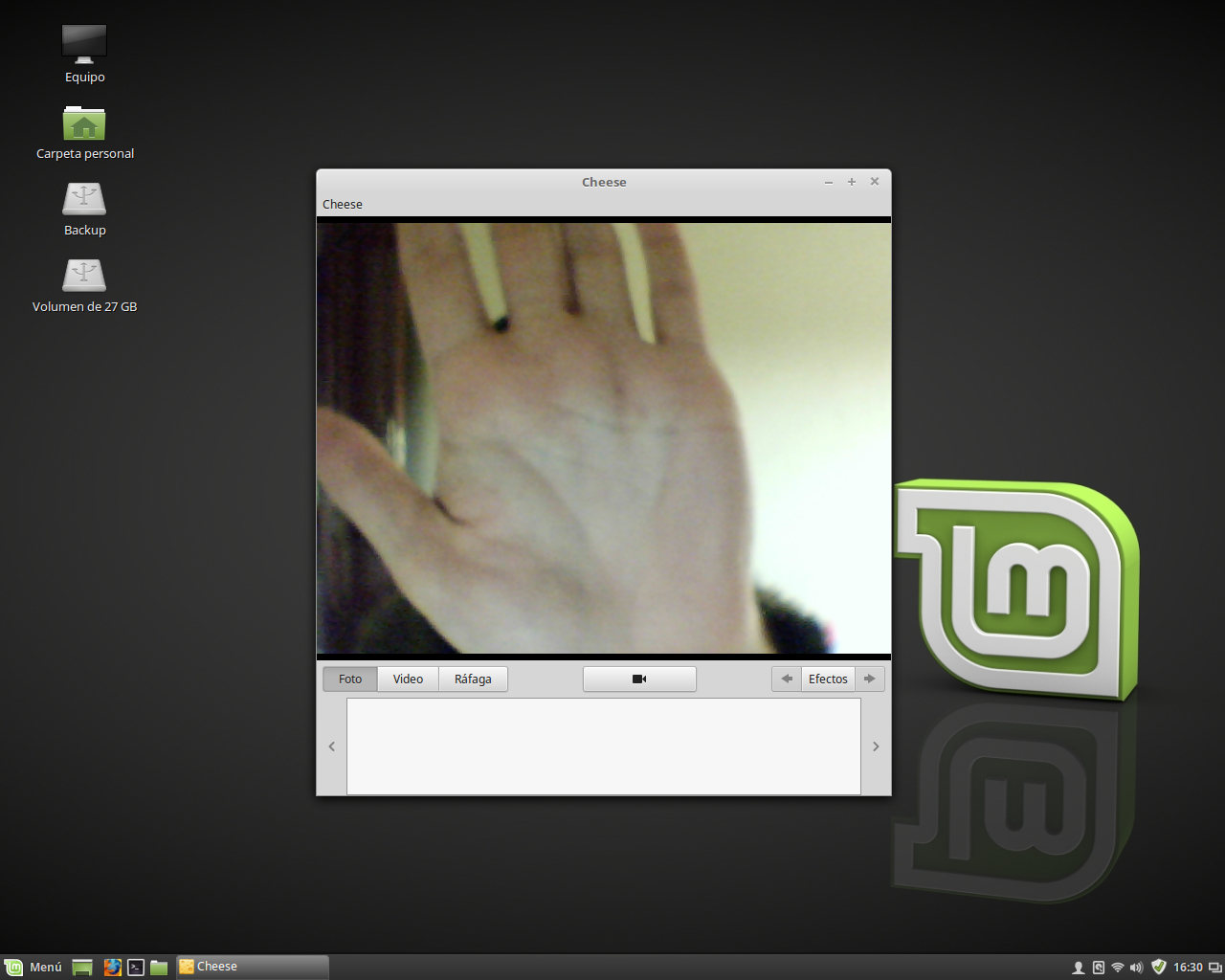Open the removable drives tray applet
Screen dimensions: 1225x980
pos(1098,968)
